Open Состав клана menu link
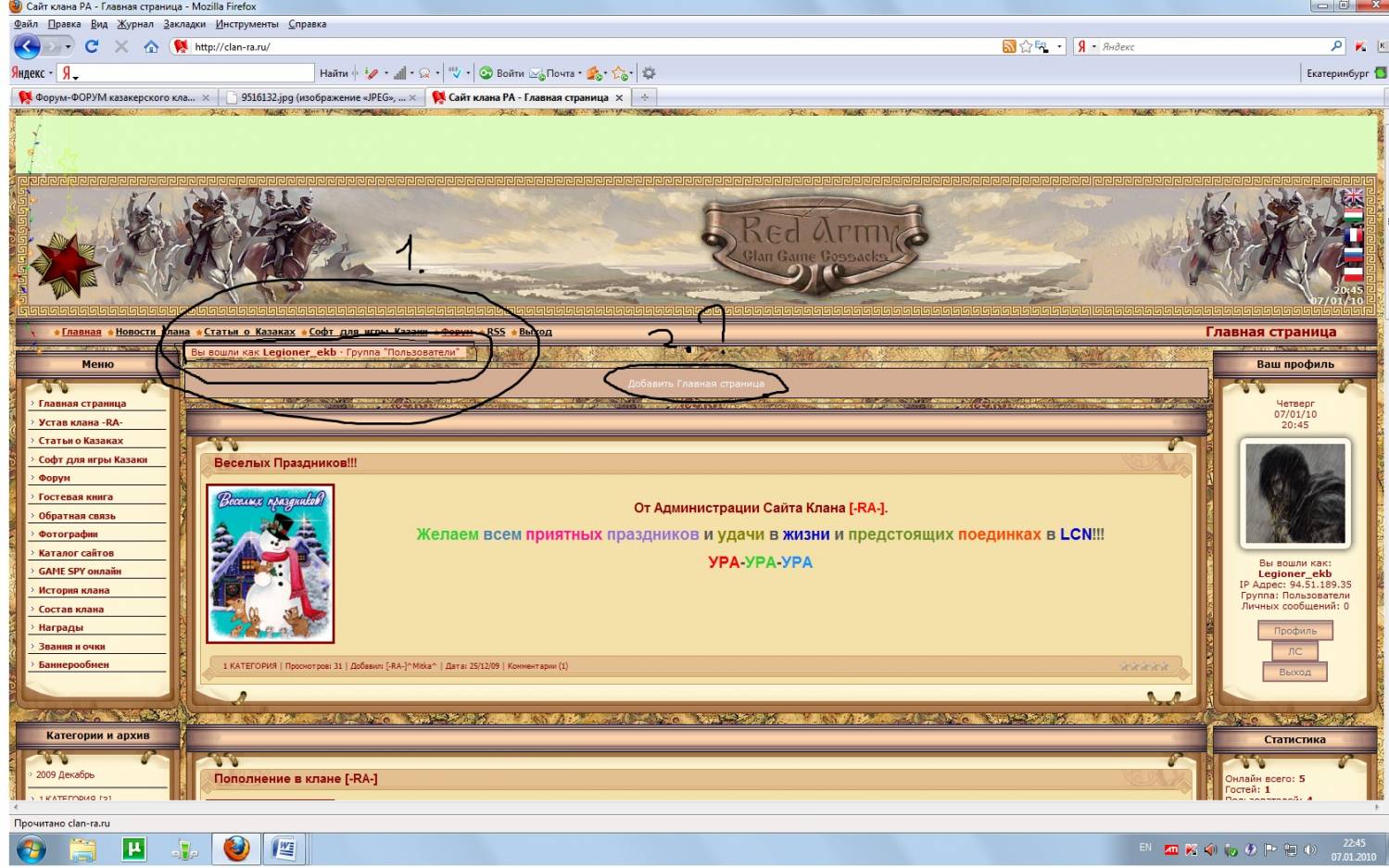Screen dimensions: 1389x868 point(71,610)
